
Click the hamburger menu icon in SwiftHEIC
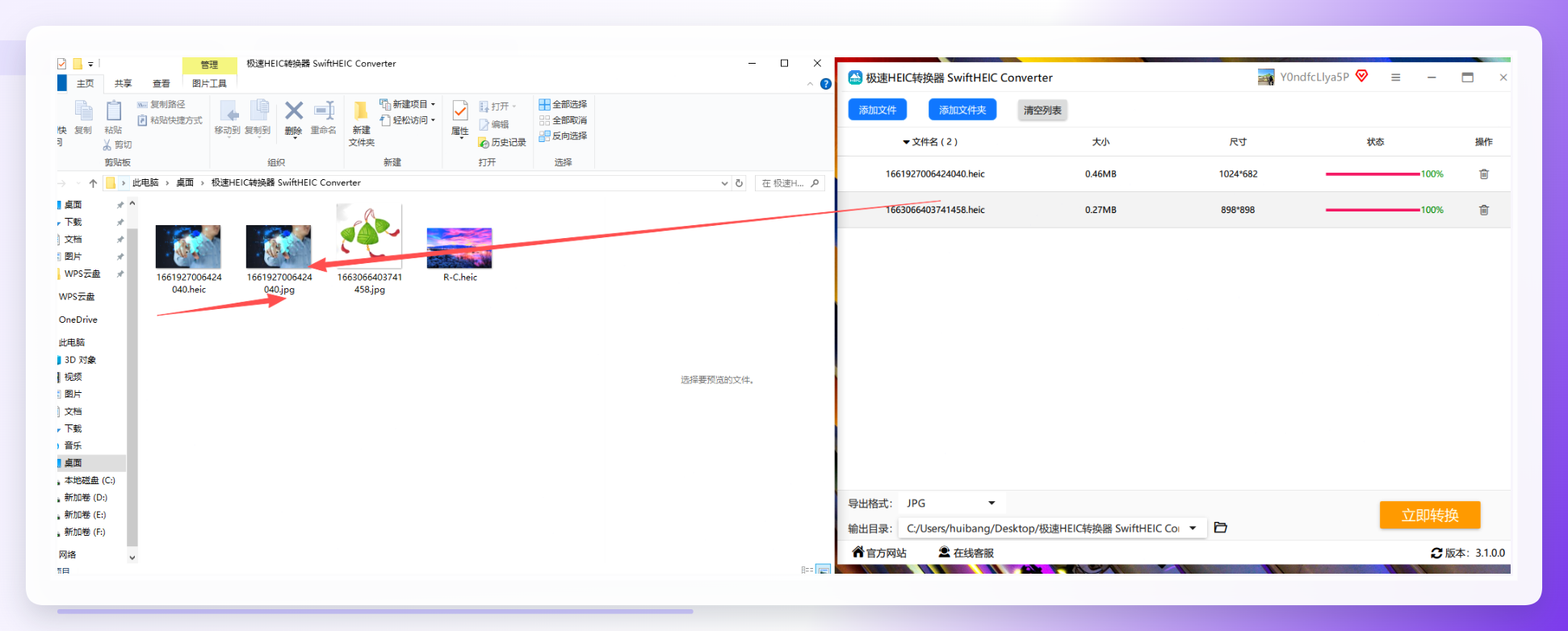1395,77
